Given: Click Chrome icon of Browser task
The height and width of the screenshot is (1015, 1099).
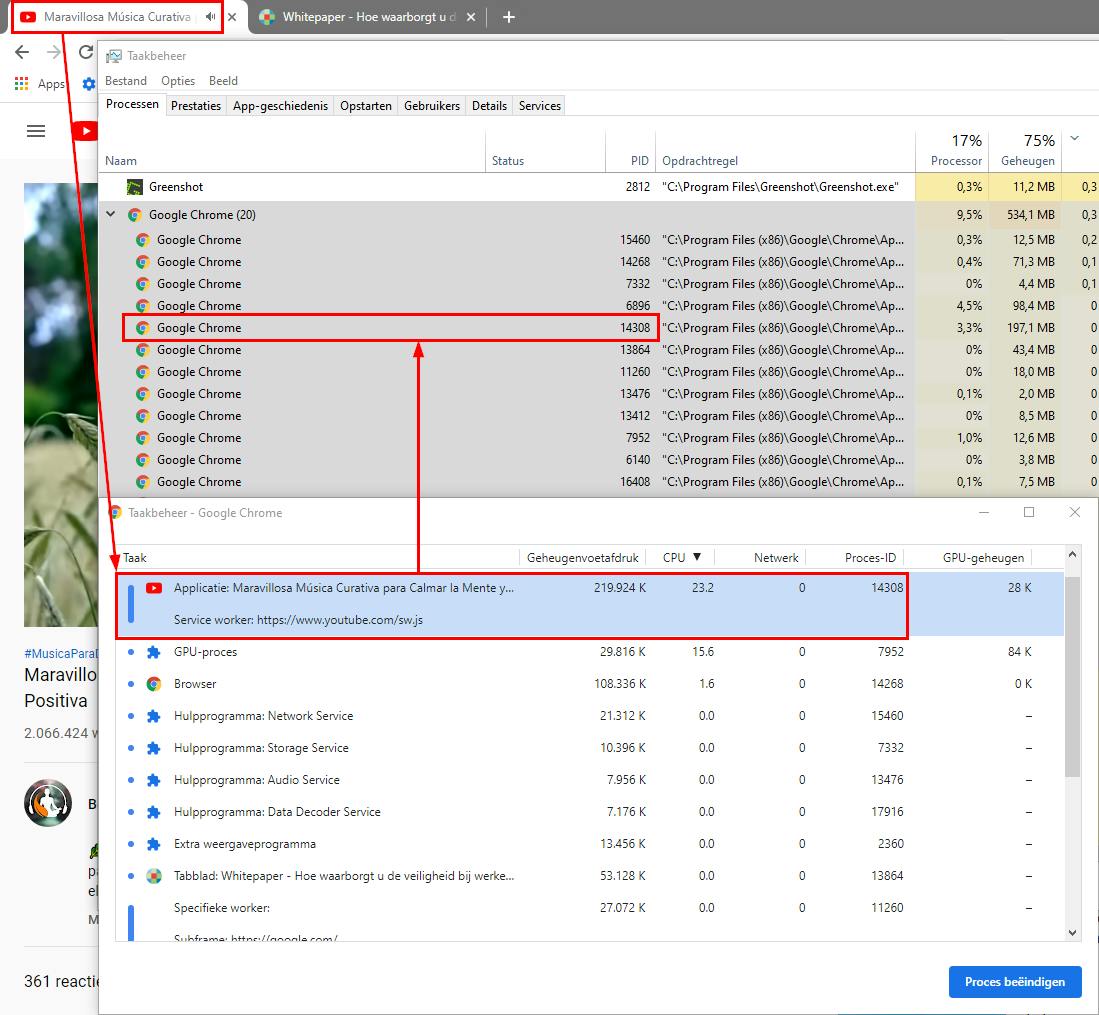Looking at the screenshot, I should coord(154,684).
